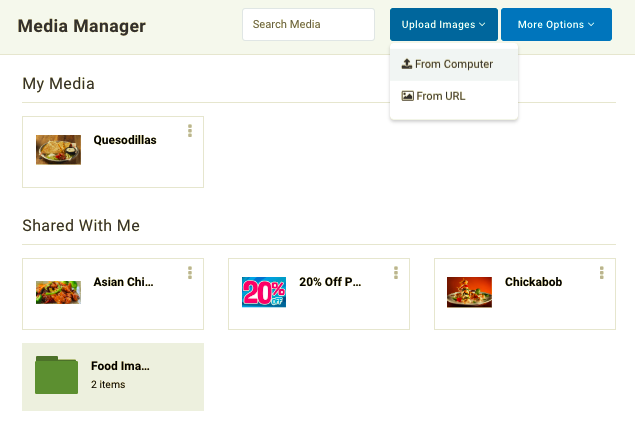Select the 20% off promo thumbnail
The image size is (635, 428).
point(264,292)
